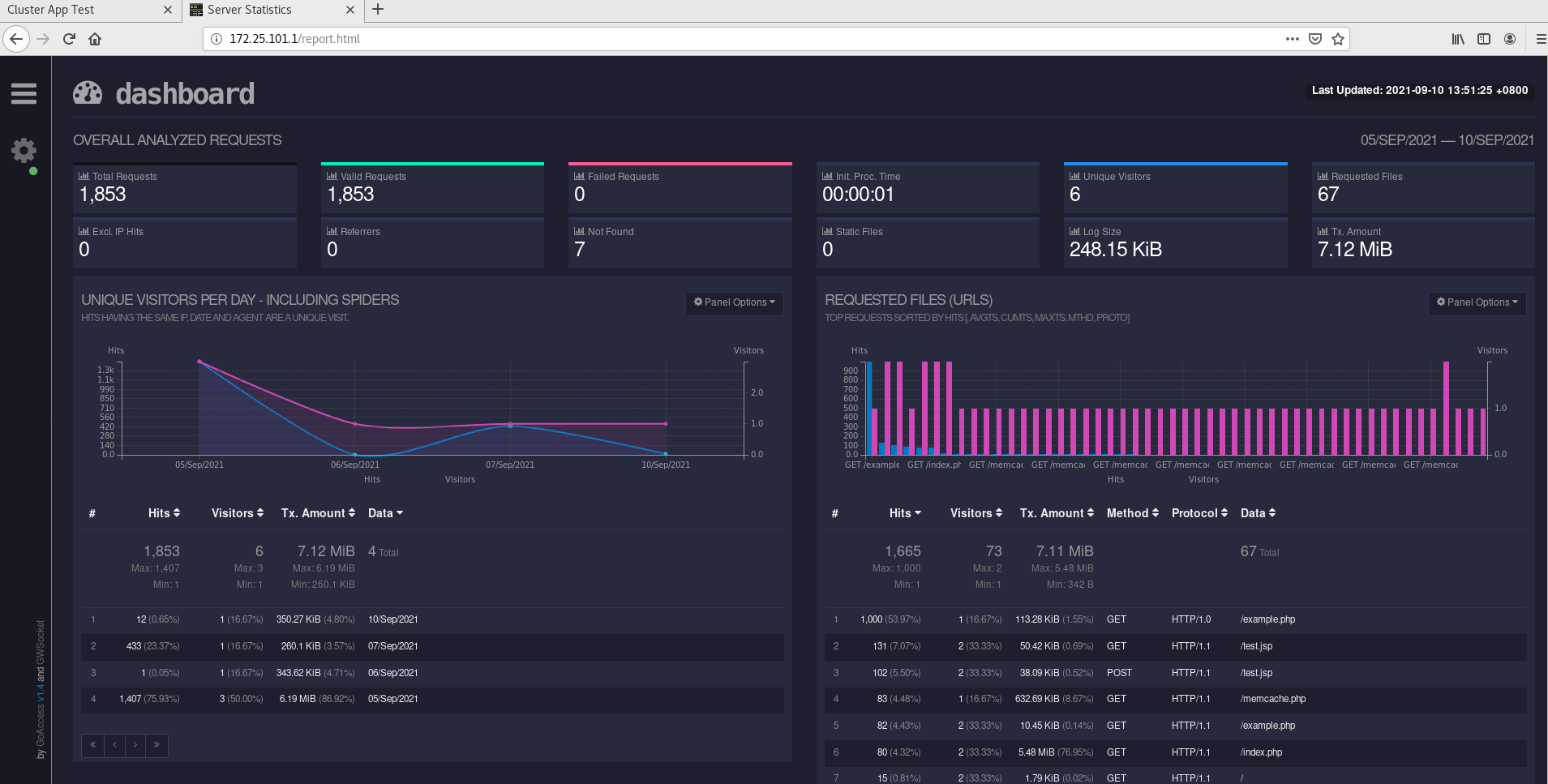The height and width of the screenshot is (784, 1548).
Task: Click the Log Size 248.15 KiB value
Action: click(1116, 250)
